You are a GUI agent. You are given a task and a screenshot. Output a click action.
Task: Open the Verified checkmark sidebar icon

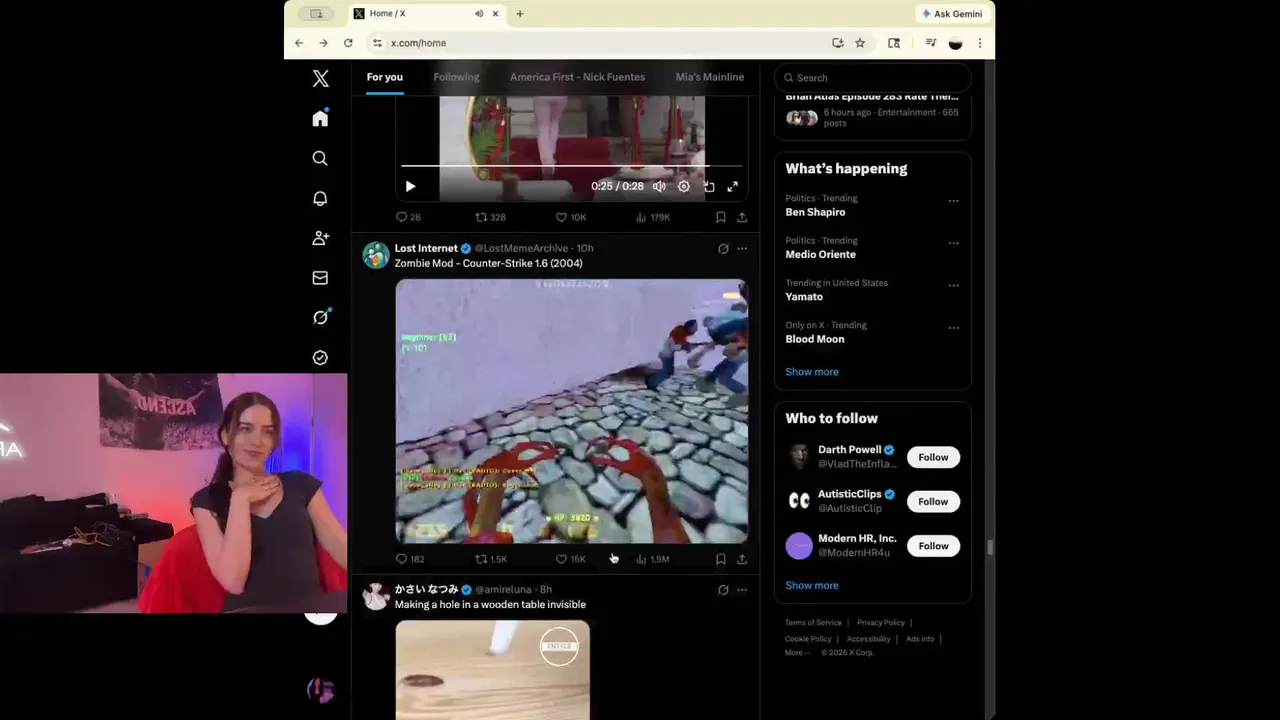pyautogui.click(x=320, y=357)
